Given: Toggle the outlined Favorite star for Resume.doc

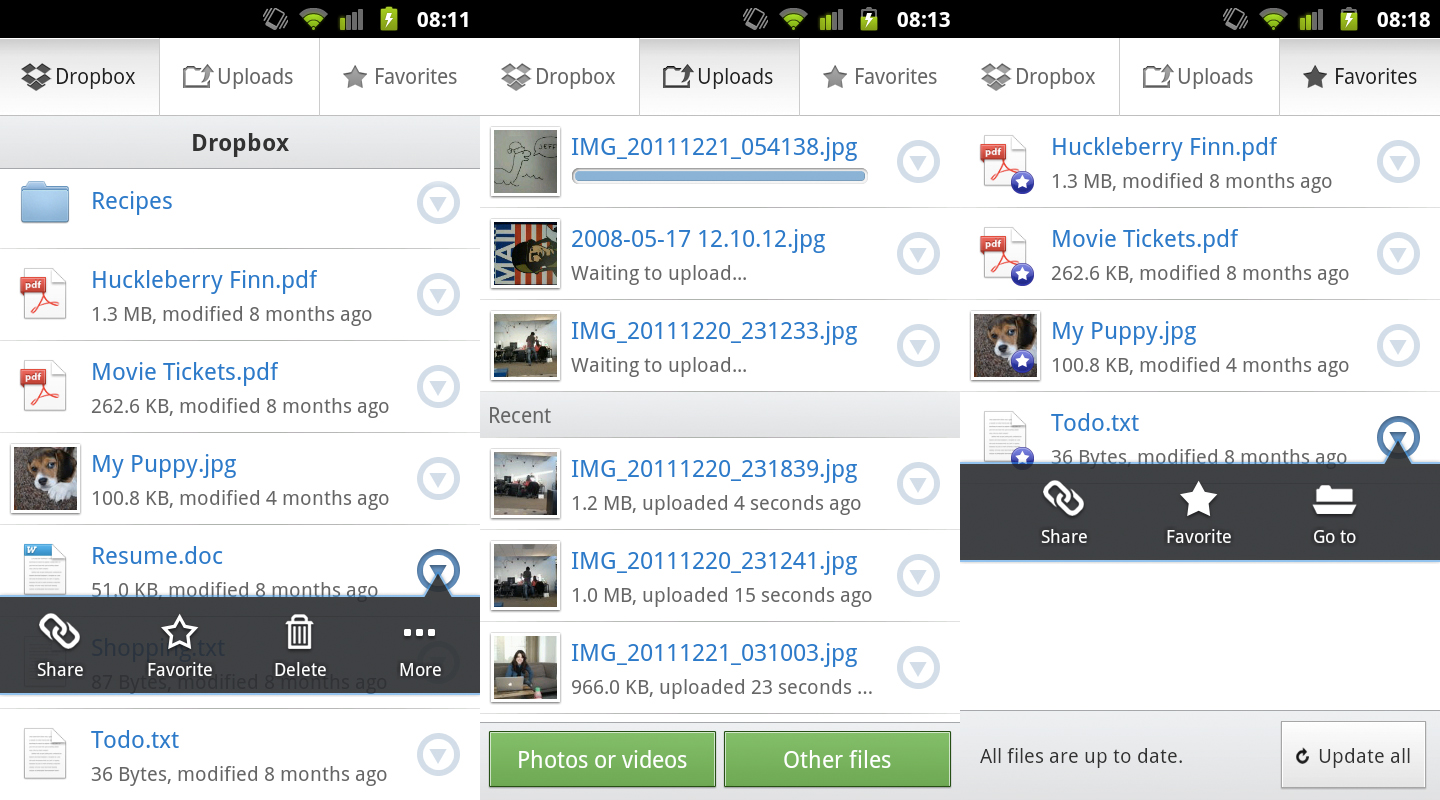Looking at the screenshot, I should point(179,634).
